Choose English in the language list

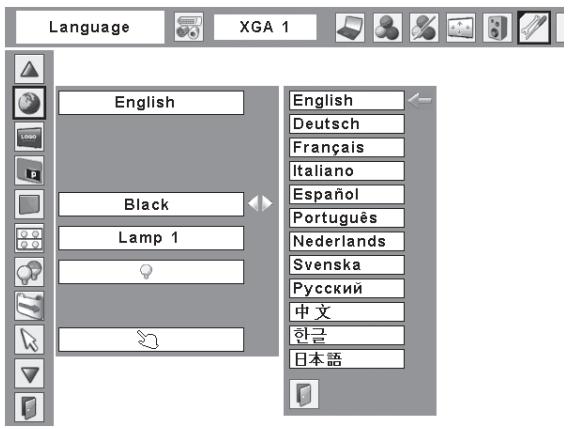point(347,100)
